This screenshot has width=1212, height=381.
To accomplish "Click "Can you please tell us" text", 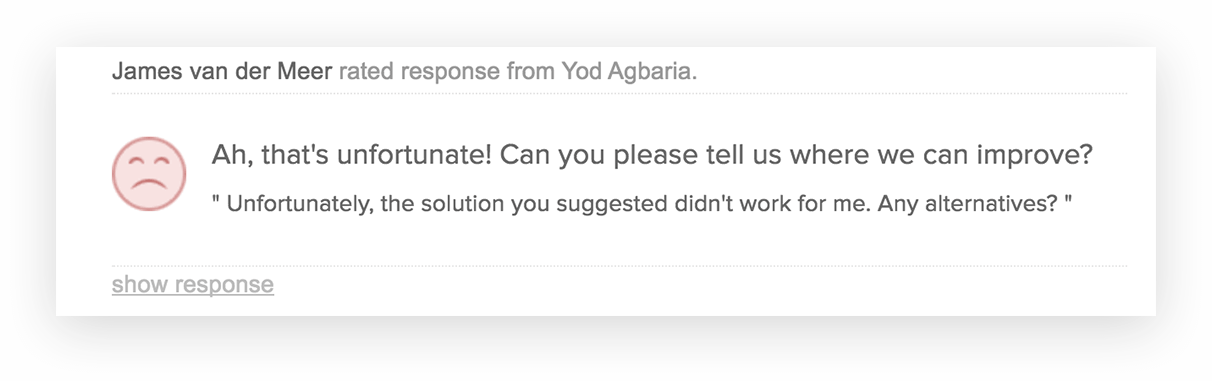I will pyautogui.click(x=640, y=156).
